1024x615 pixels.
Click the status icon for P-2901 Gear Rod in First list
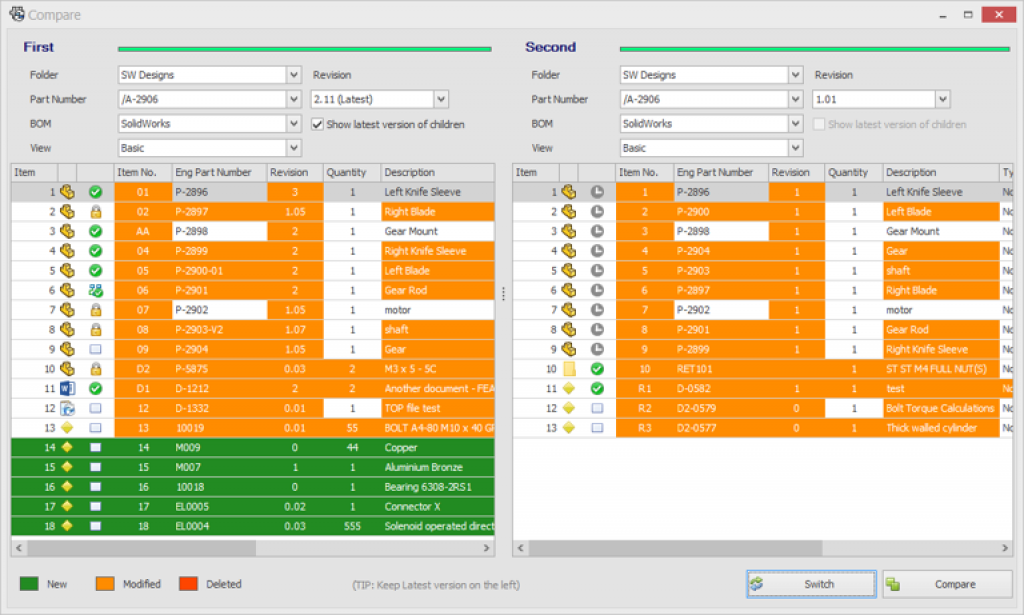(96, 290)
